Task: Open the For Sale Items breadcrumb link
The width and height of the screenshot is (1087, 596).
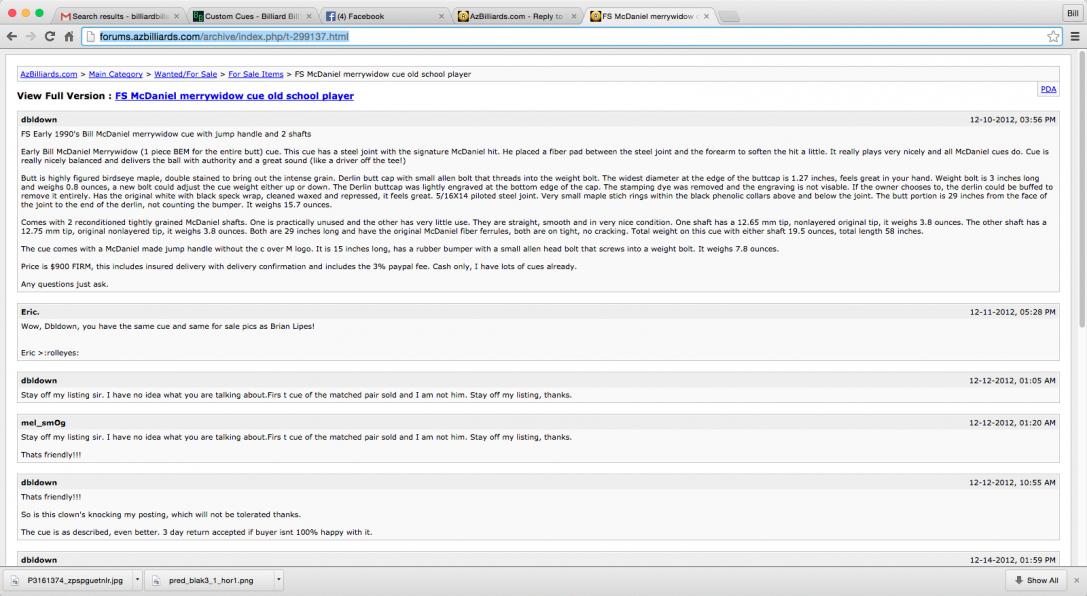Action: (x=255, y=74)
